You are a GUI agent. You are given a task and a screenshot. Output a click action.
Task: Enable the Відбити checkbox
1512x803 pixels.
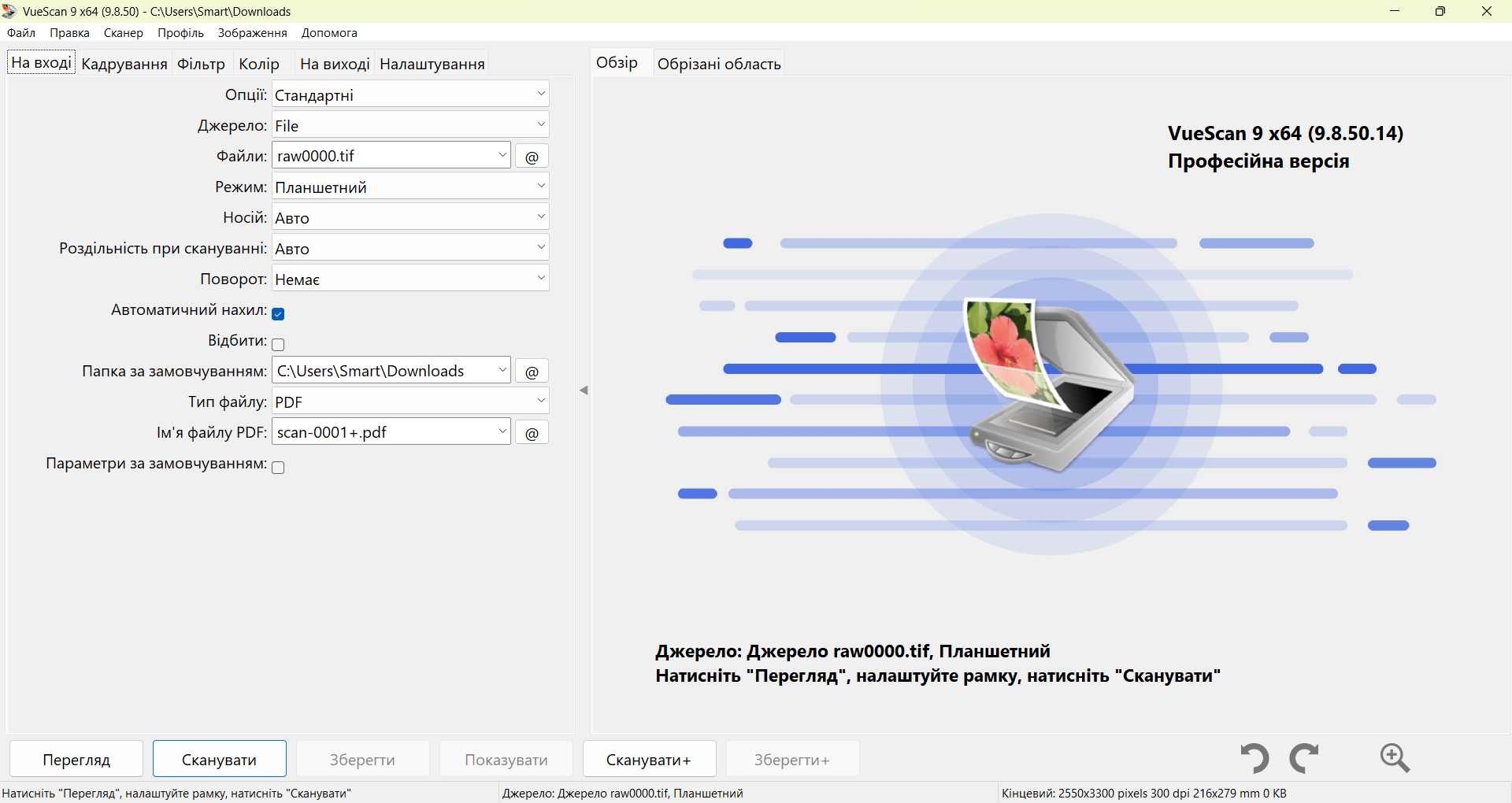pyautogui.click(x=278, y=345)
